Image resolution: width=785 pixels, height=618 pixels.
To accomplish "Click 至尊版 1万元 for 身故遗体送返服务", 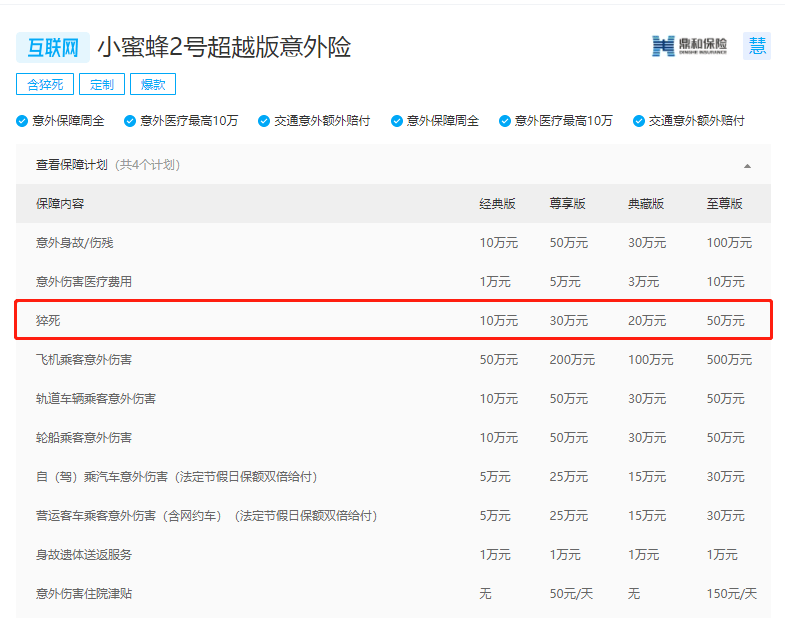I will (722, 555).
